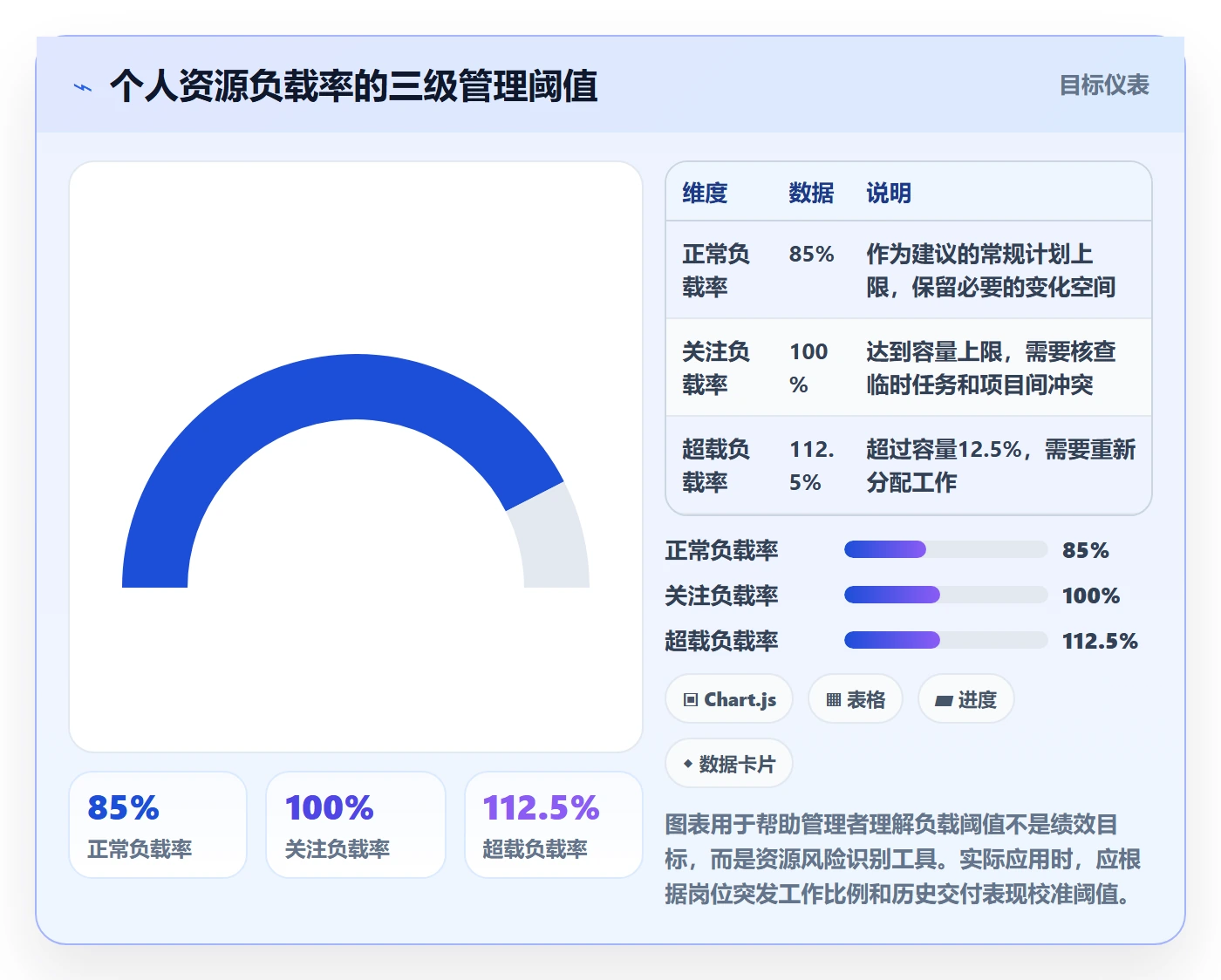1221x980 pixels.
Task: Click the 说明 column header
Action: tap(889, 193)
